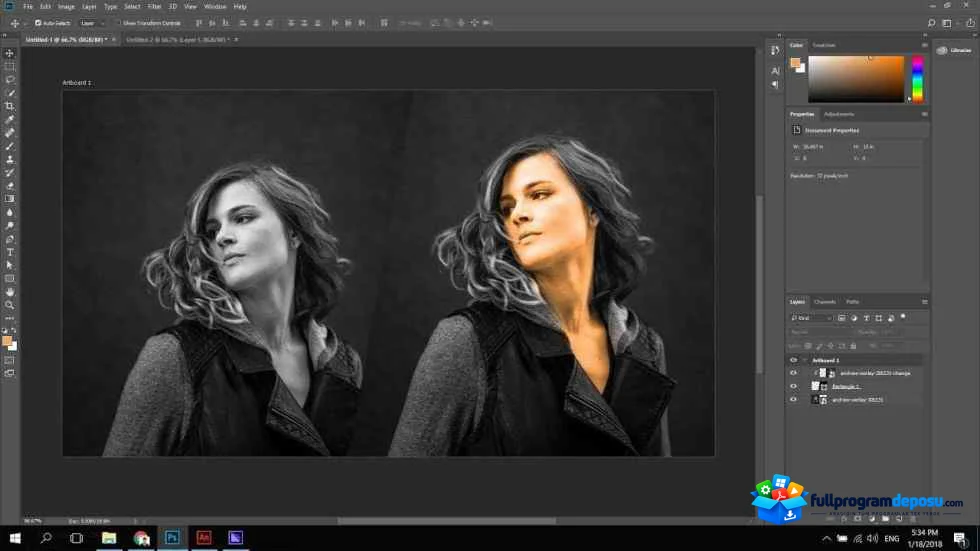This screenshot has height=551, width=980.
Task: Select the Zoom tool in the toolbox
Action: coord(9,305)
